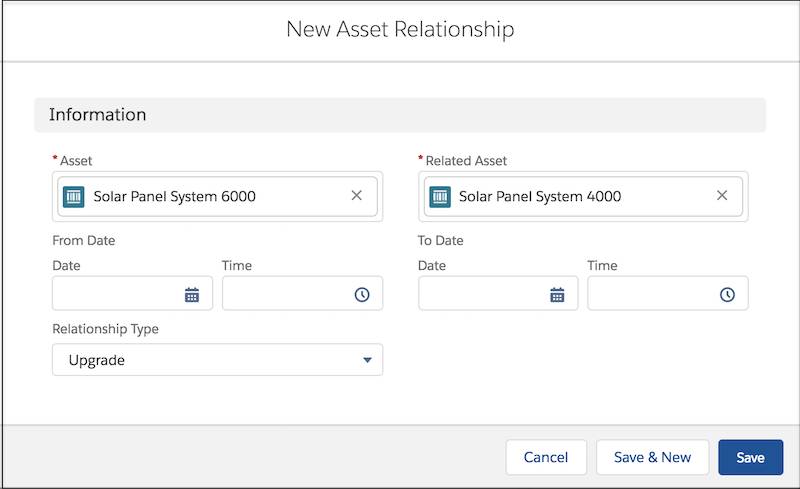Image resolution: width=800 pixels, height=489 pixels.
Task: Click the Information section header
Action: [98, 115]
